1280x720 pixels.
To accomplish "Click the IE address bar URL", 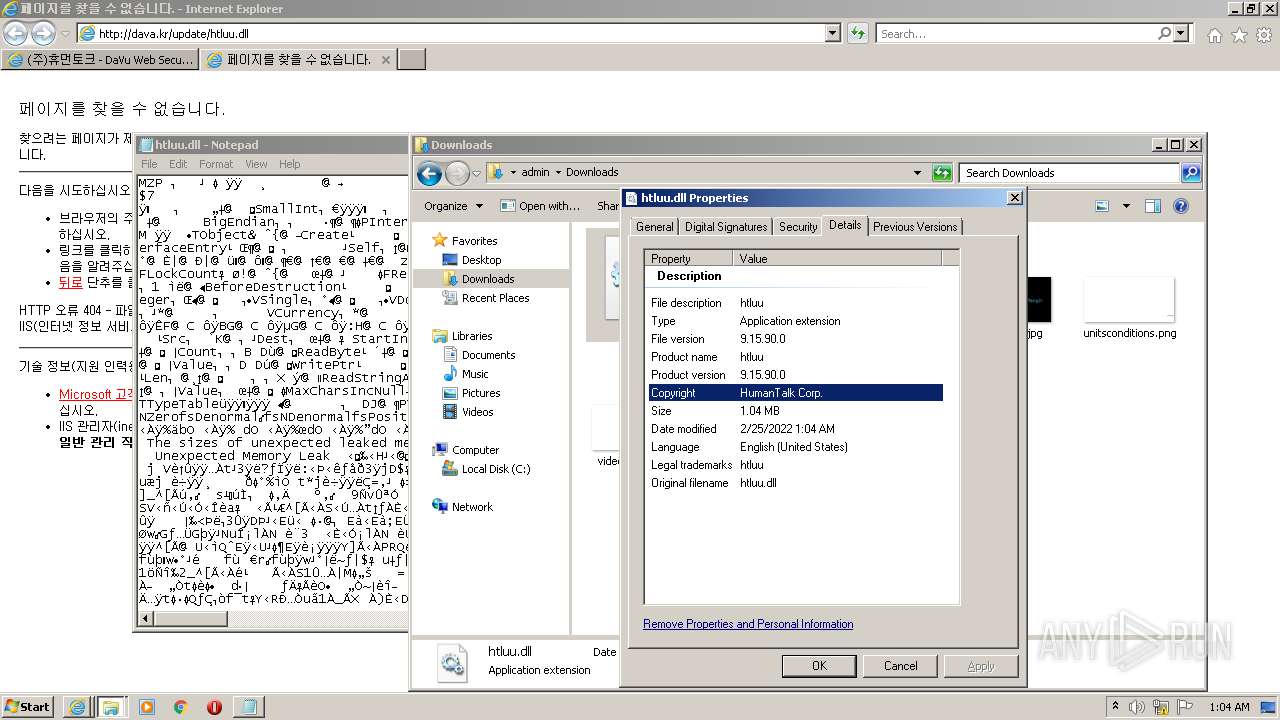I will pos(174,33).
